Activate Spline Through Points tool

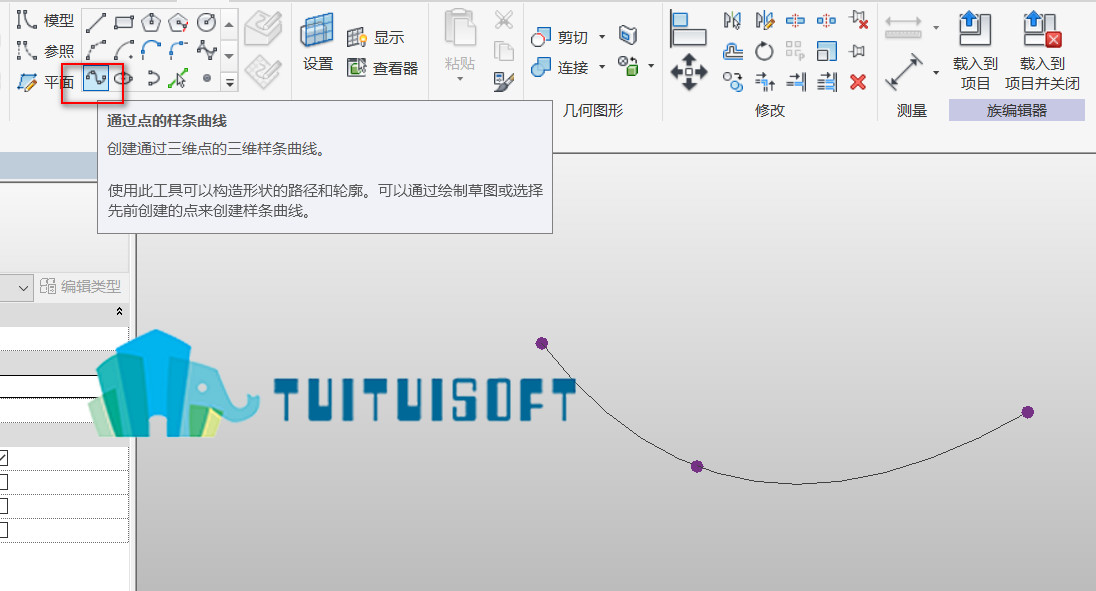[x=96, y=78]
